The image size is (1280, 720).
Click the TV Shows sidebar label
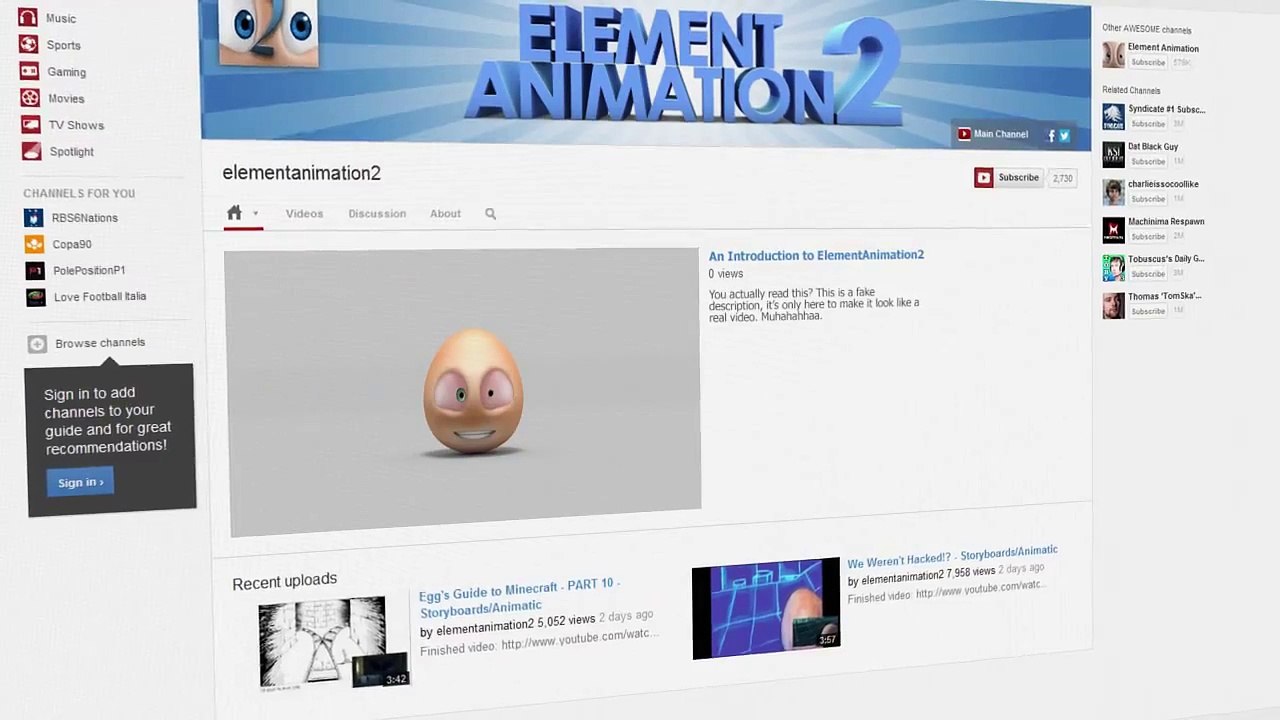tap(77, 125)
